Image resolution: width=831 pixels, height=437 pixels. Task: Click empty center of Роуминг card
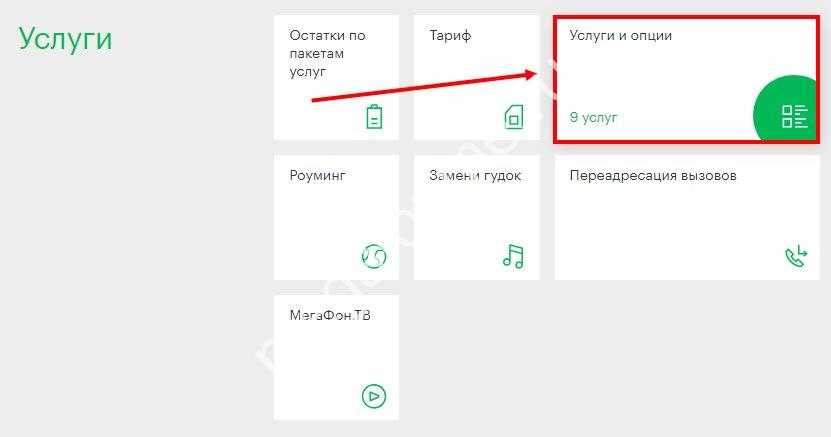pos(336,217)
